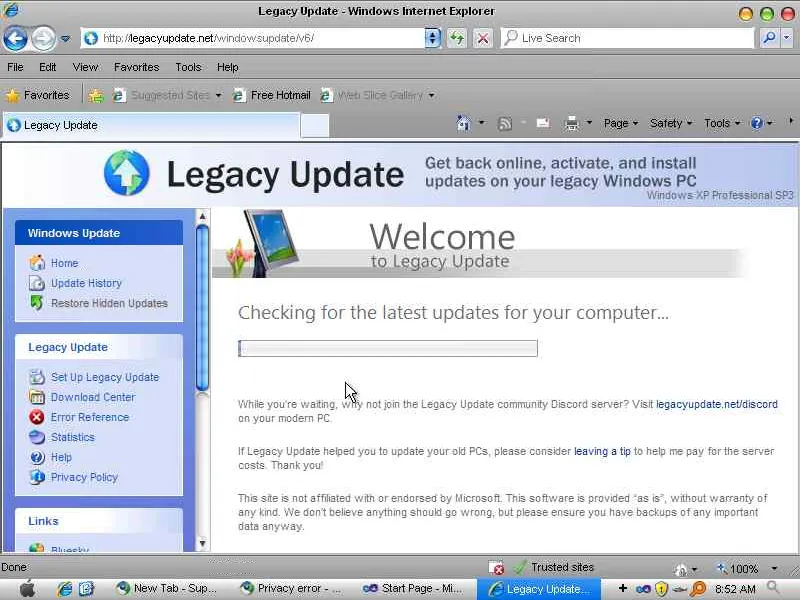800x600 pixels.
Task: Refresh the page with the green arrows
Action: (457, 38)
